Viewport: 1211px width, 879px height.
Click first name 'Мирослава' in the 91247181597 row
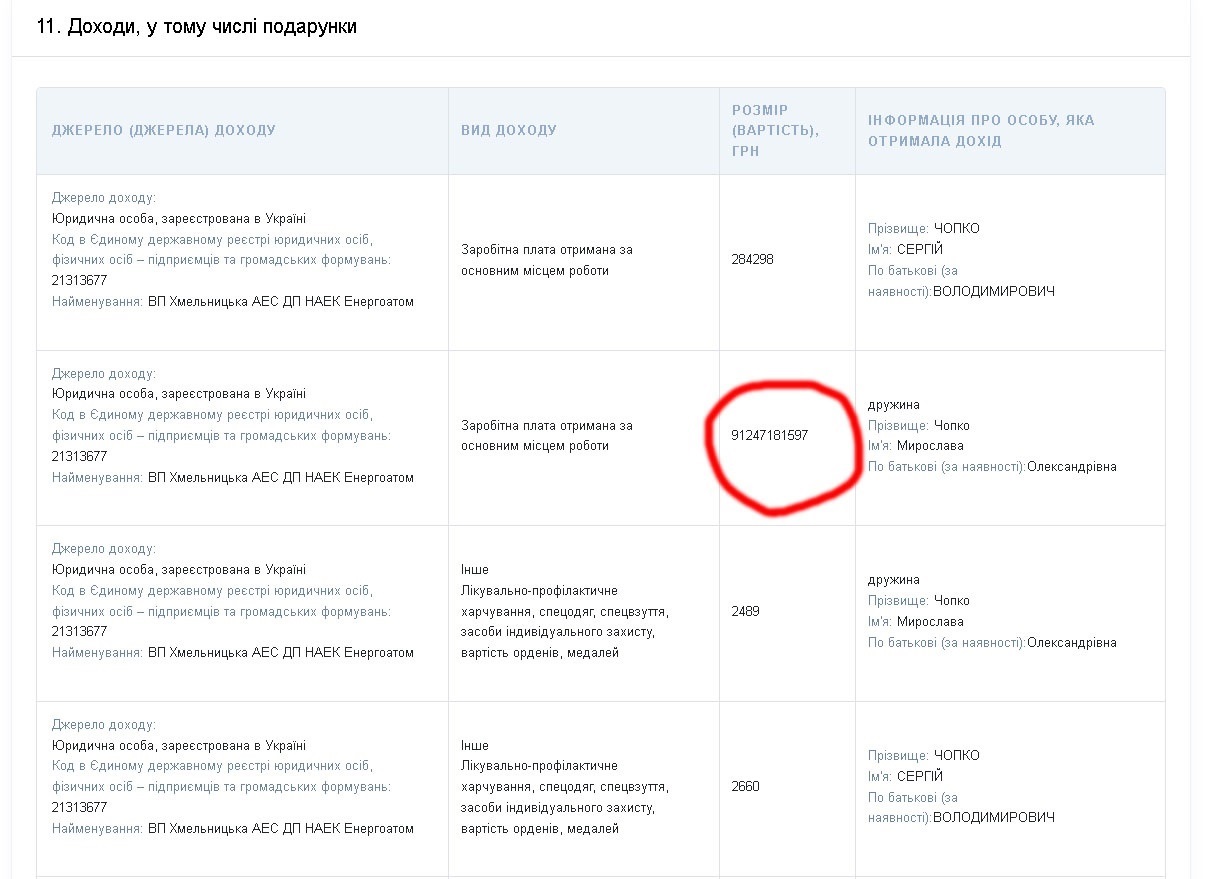[930, 446]
